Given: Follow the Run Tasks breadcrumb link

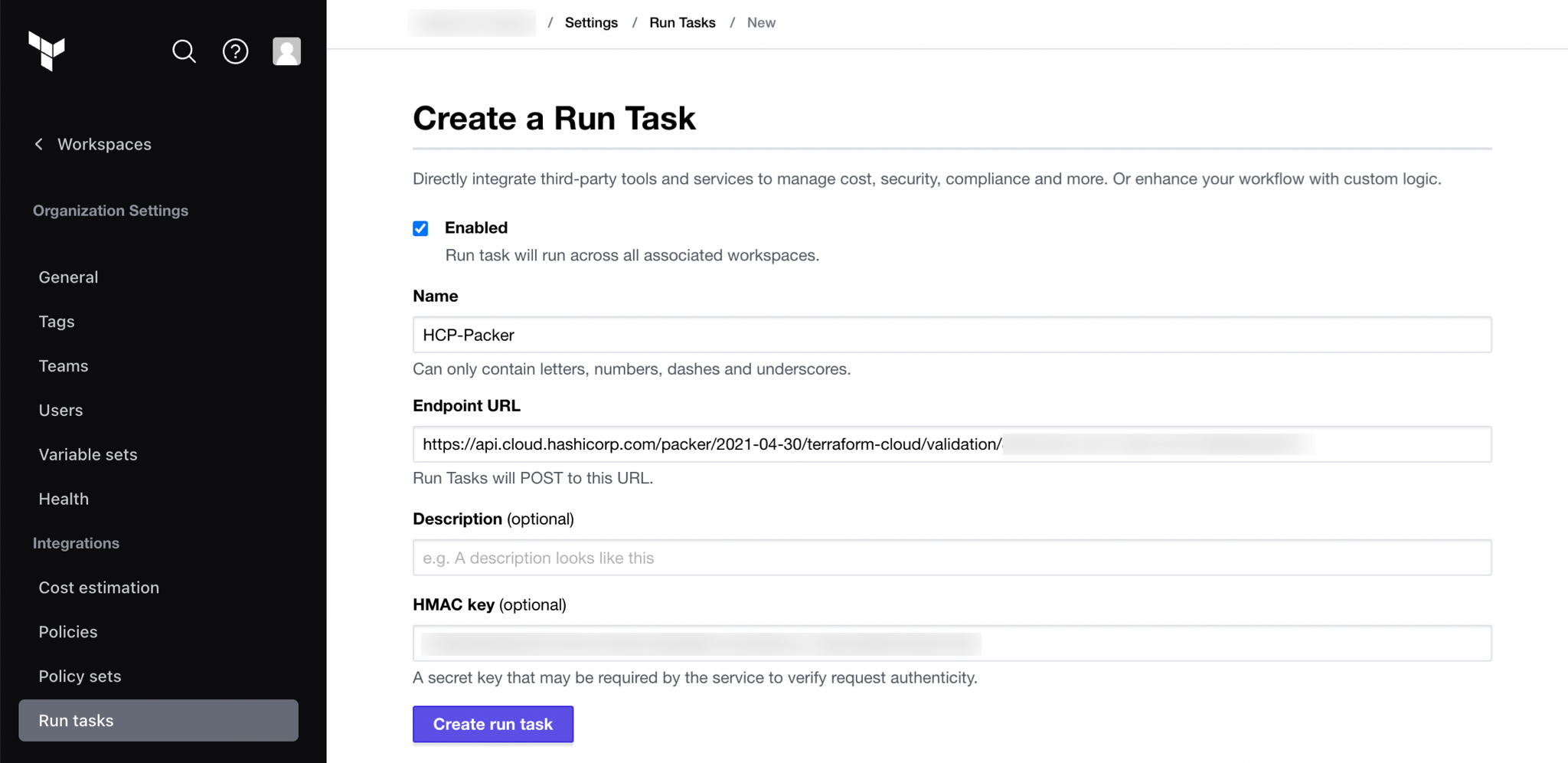Looking at the screenshot, I should tap(682, 23).
